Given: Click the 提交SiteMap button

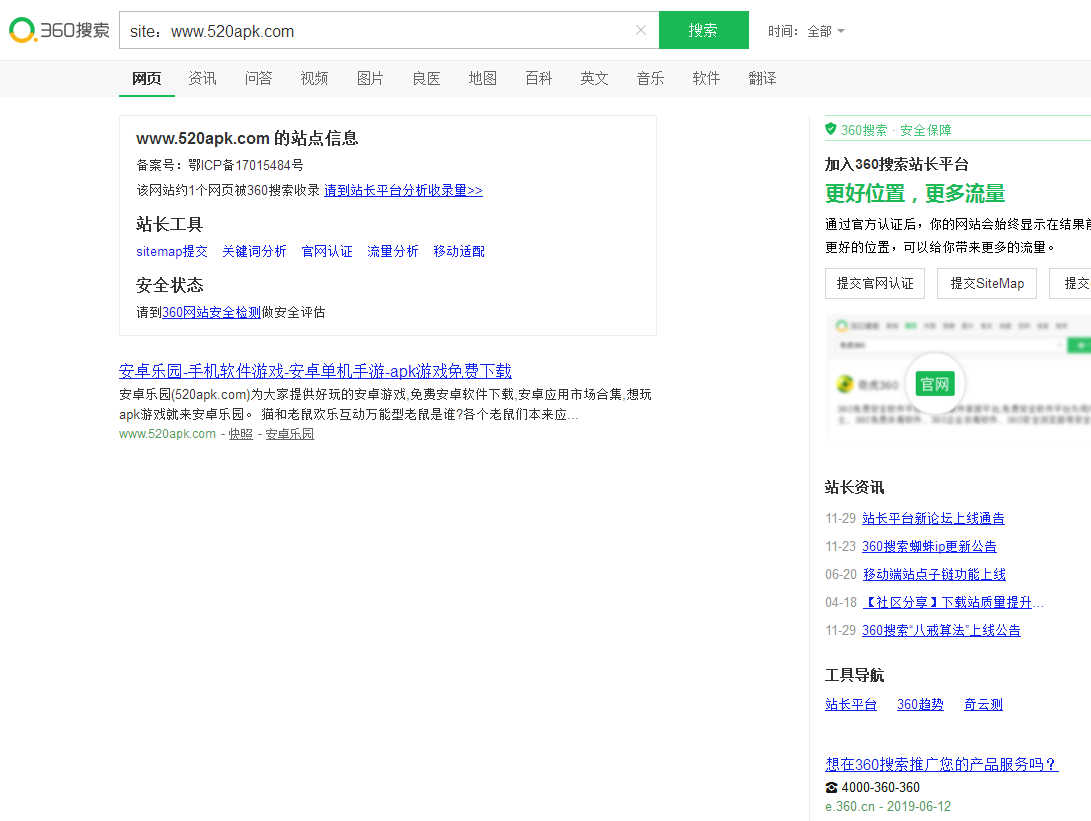Looking at the screenshot, I should point(986,283).
